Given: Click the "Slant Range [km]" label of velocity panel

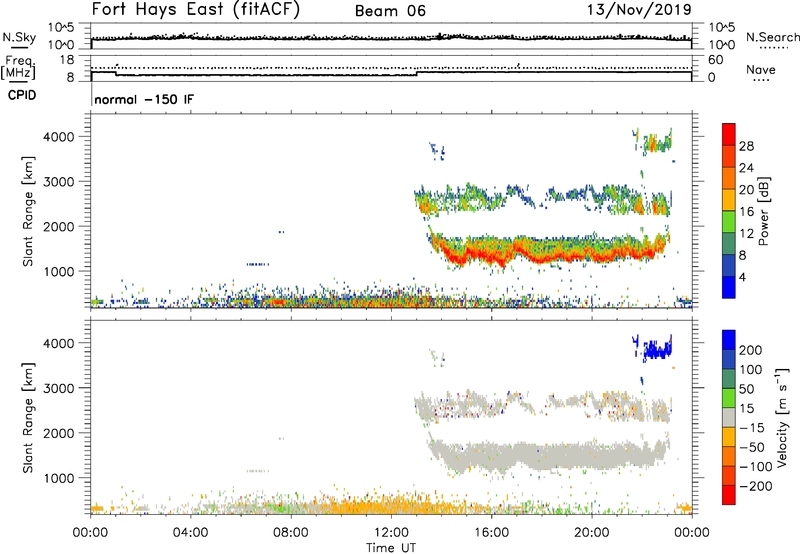Looking at the screenshot, I should (x=28, y=418).
